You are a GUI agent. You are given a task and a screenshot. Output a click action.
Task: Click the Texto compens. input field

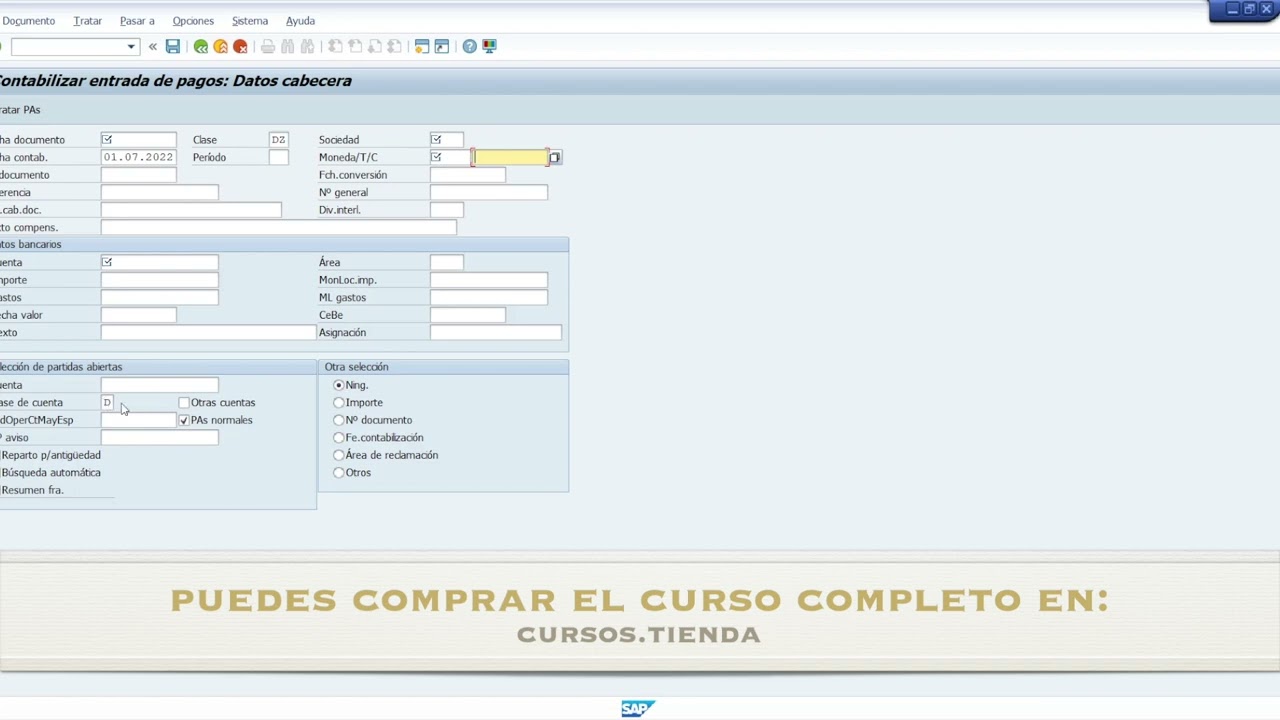(279, 228)
